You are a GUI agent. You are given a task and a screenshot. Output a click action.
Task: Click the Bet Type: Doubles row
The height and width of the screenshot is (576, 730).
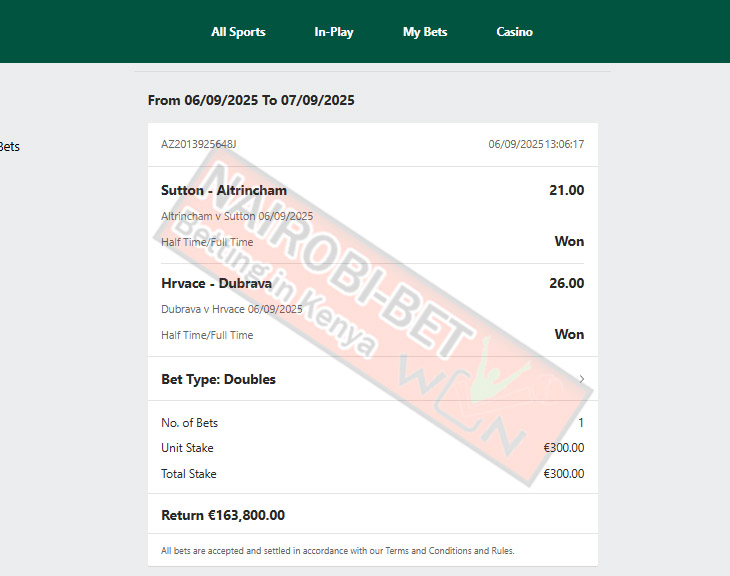click(372, 379)
